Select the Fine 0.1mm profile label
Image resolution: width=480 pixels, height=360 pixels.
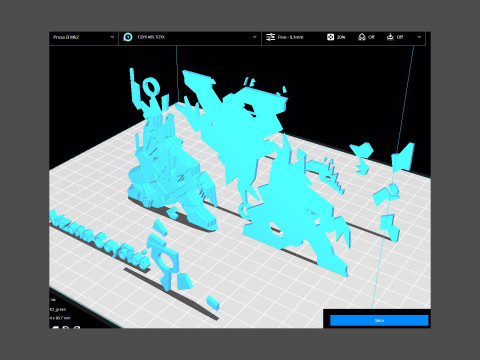291,37
